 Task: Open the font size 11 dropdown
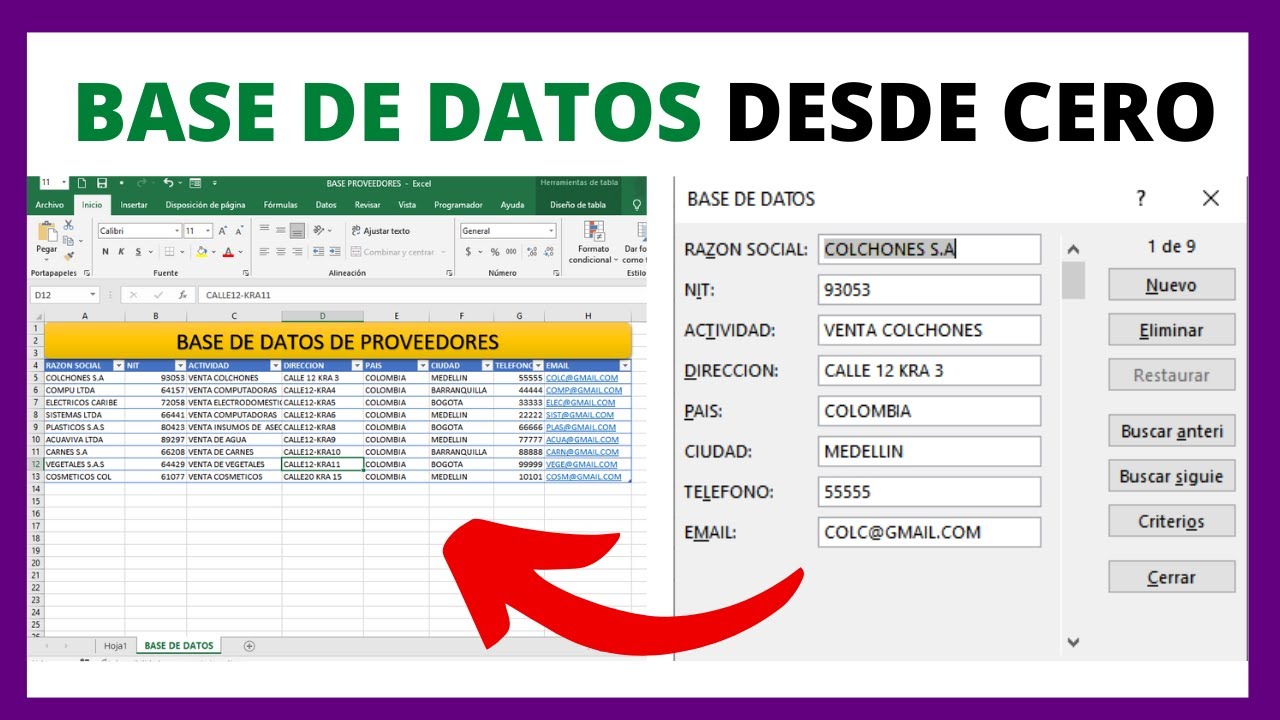click(x=208, y=231)
